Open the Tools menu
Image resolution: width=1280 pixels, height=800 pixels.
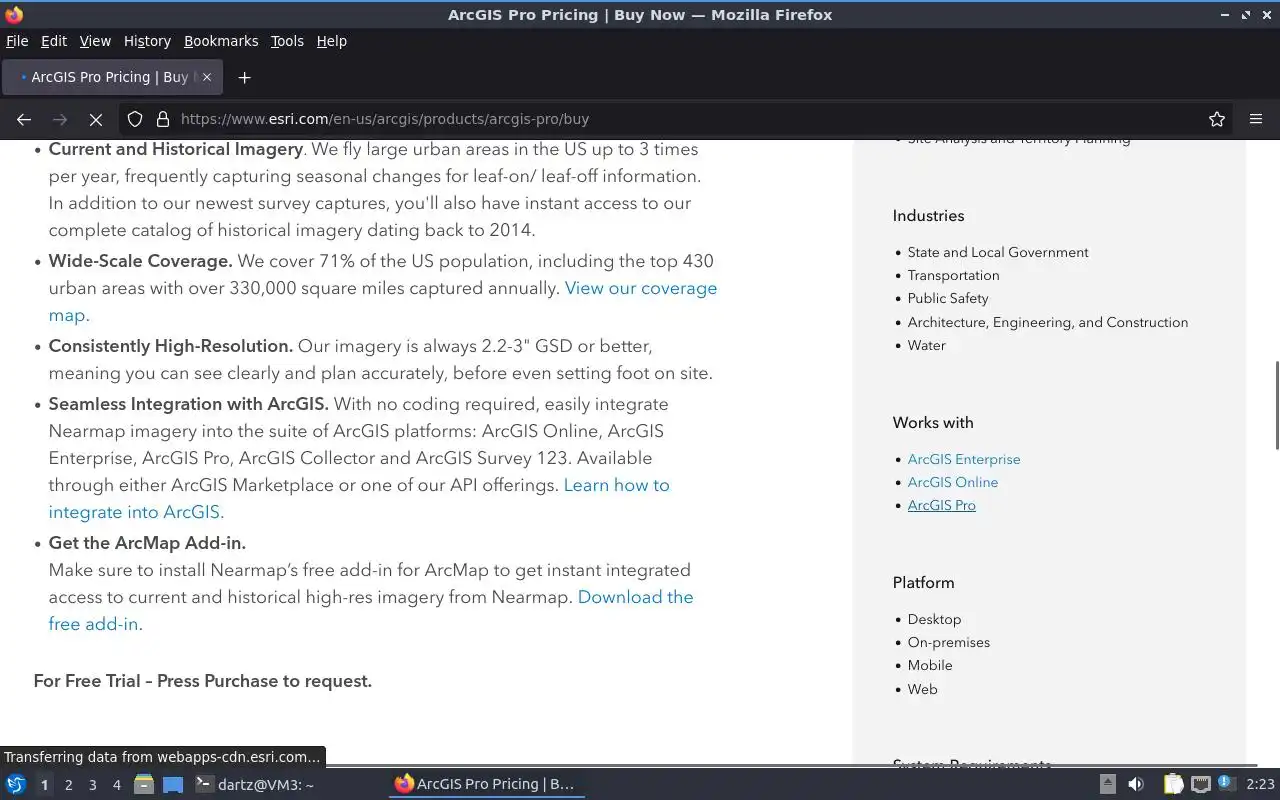[287, 41]
